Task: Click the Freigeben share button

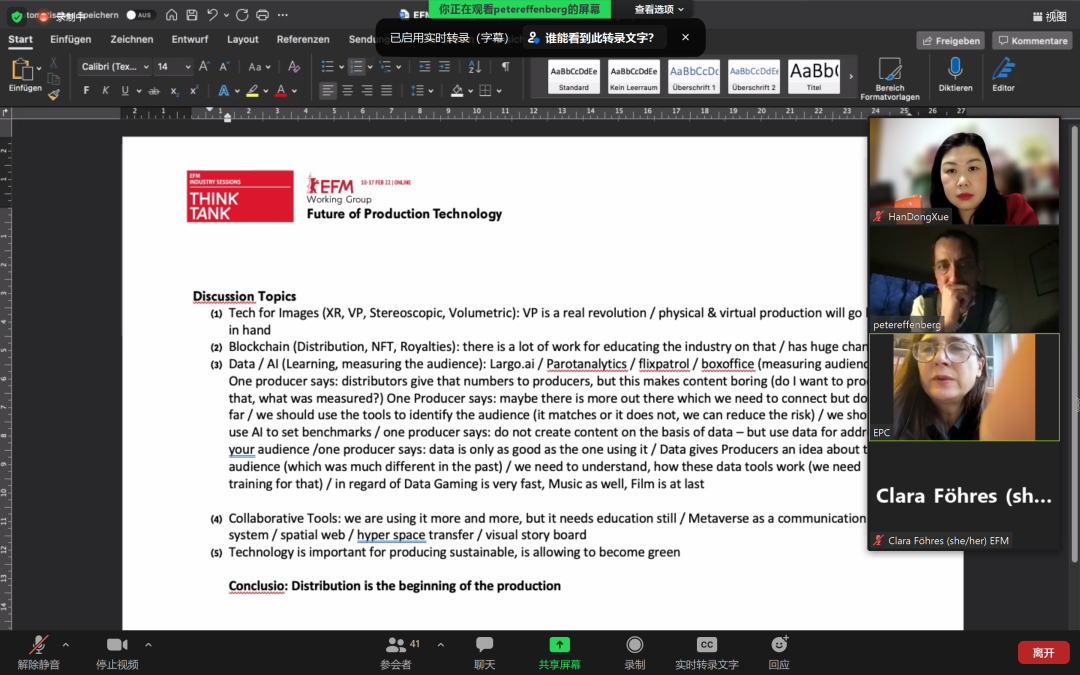Action: pos(951,41)
